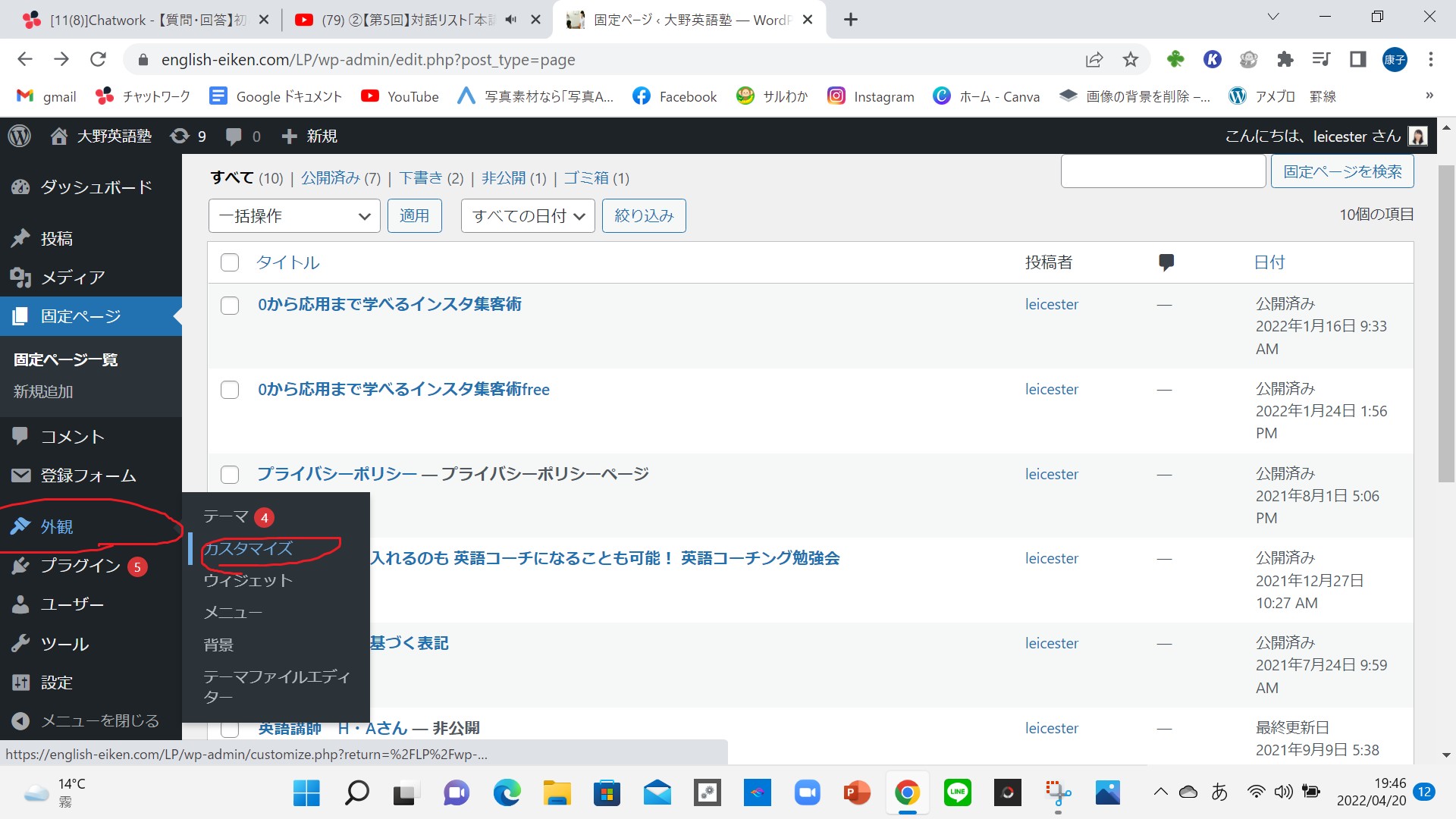This screenshot has height=819, width=1456.
Task: Open gmail bookmark
Action: pyautogui.click(x=46, y=96)
